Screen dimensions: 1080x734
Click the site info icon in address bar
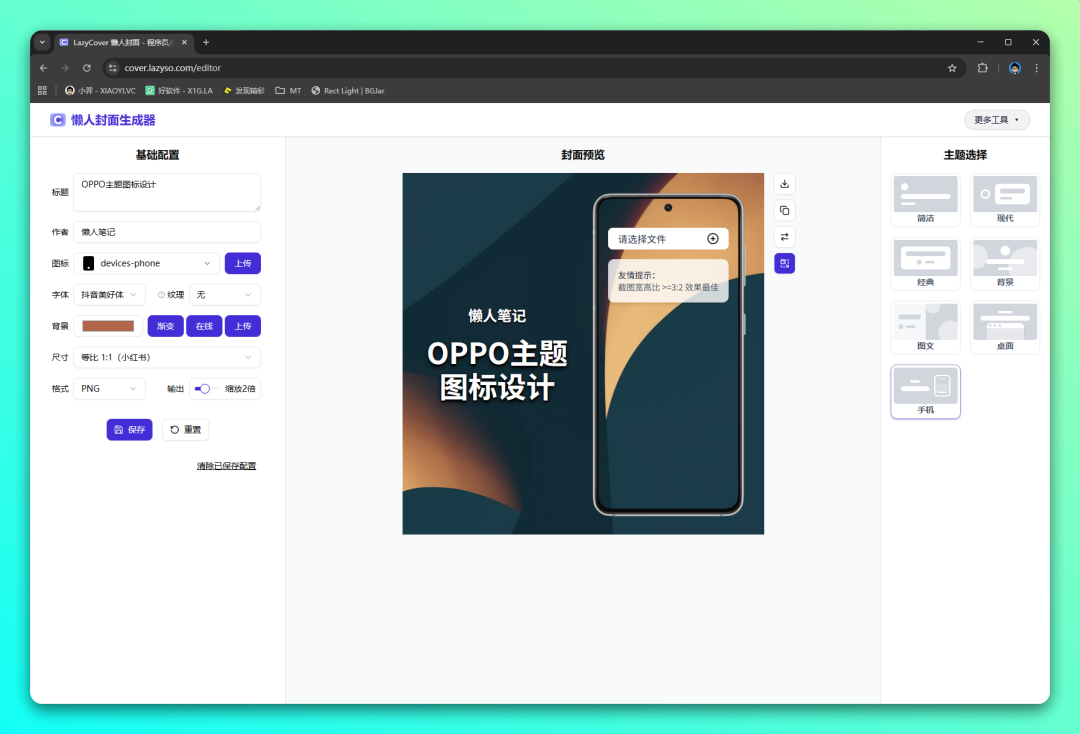click(x=113, y=68)
